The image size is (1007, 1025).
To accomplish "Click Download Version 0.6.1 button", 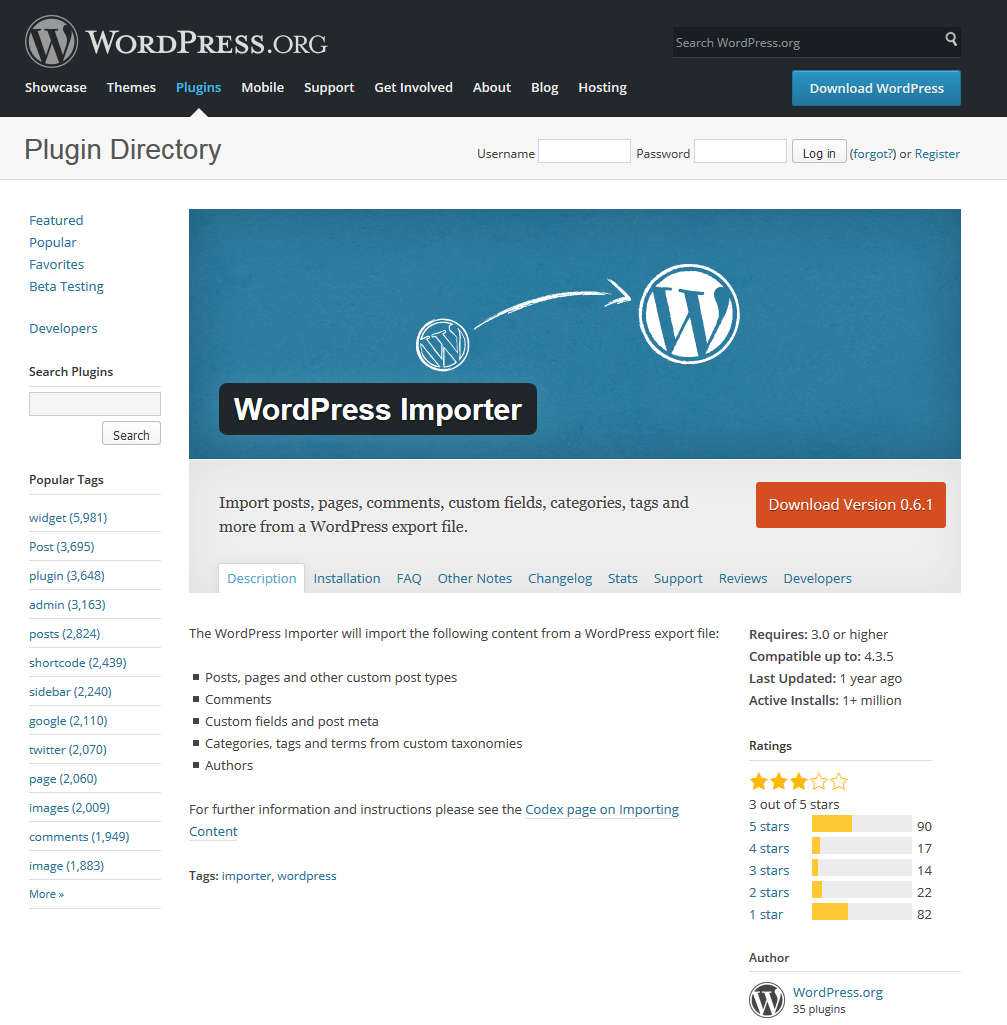I will click(850, 505).
